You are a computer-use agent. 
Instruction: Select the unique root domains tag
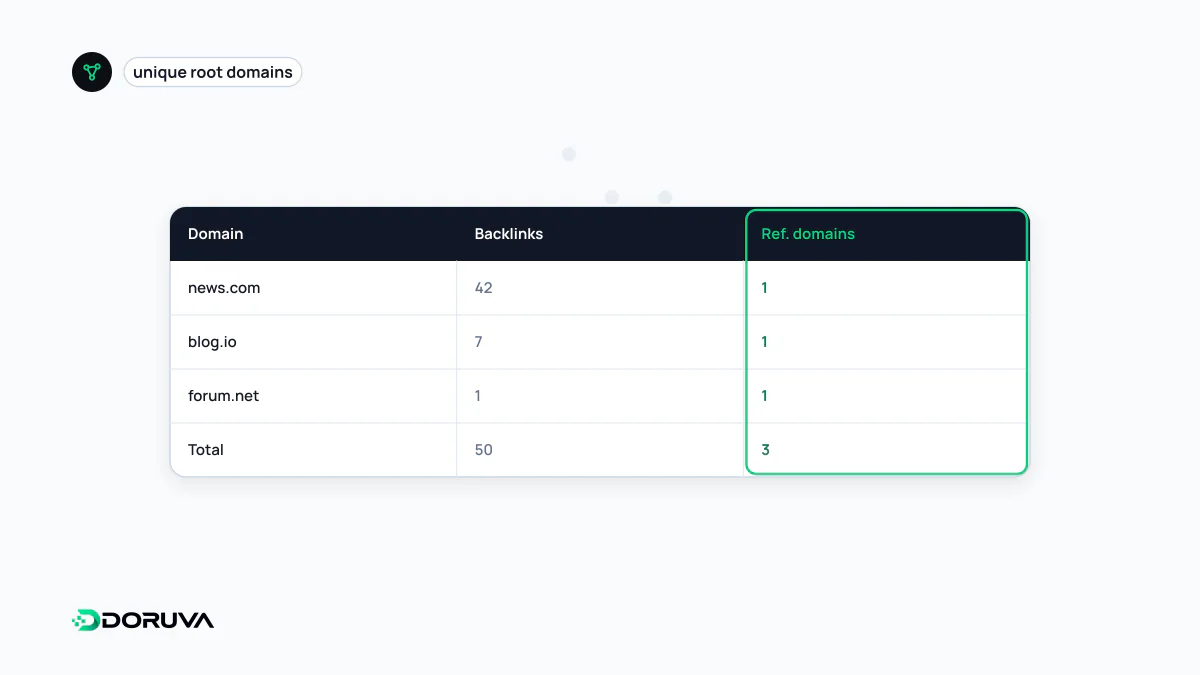[213, 72]
